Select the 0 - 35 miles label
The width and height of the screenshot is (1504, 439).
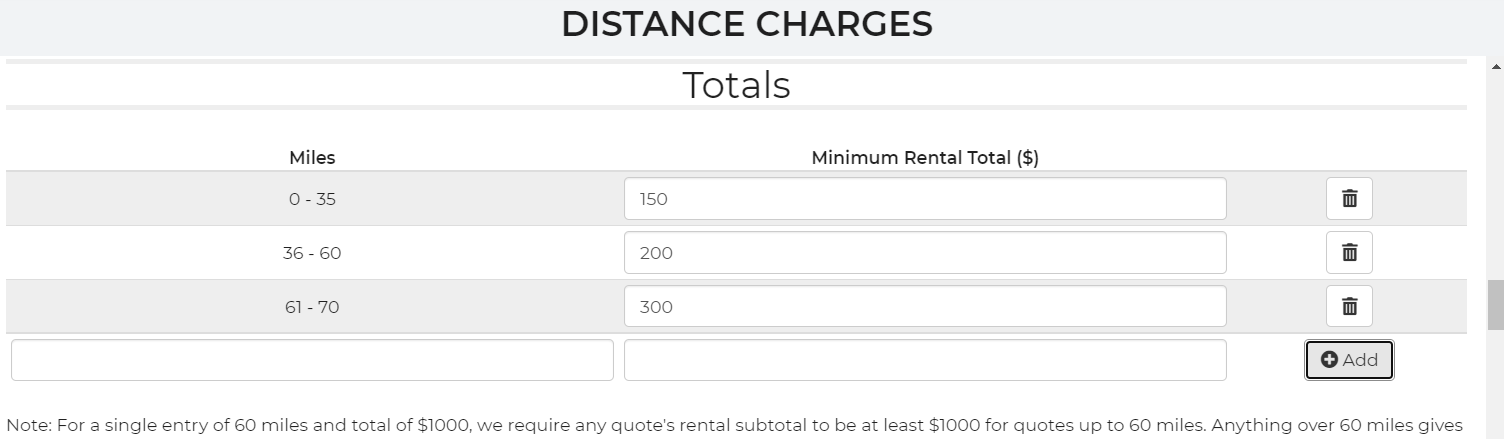(312, 199)
